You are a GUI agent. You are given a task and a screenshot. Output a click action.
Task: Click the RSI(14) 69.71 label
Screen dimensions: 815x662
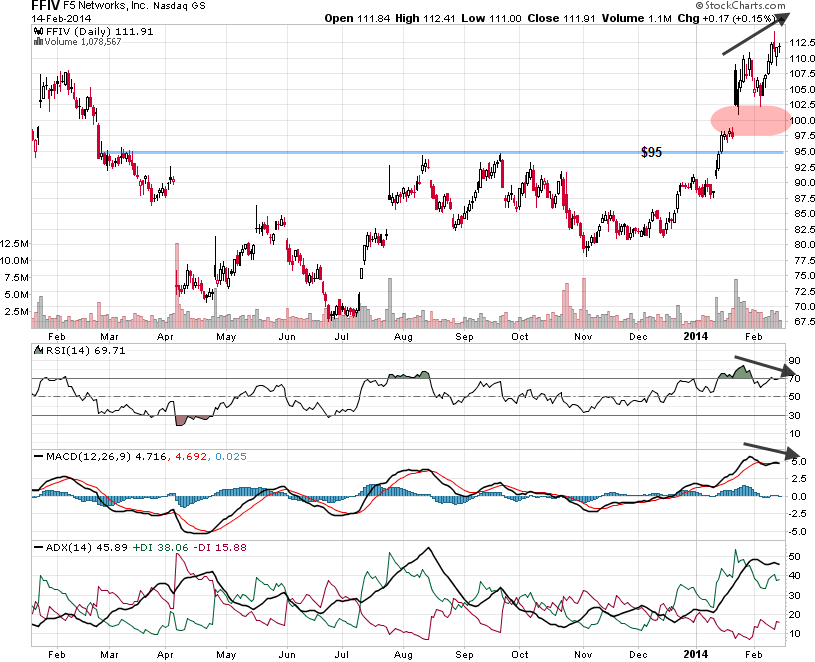86,351
